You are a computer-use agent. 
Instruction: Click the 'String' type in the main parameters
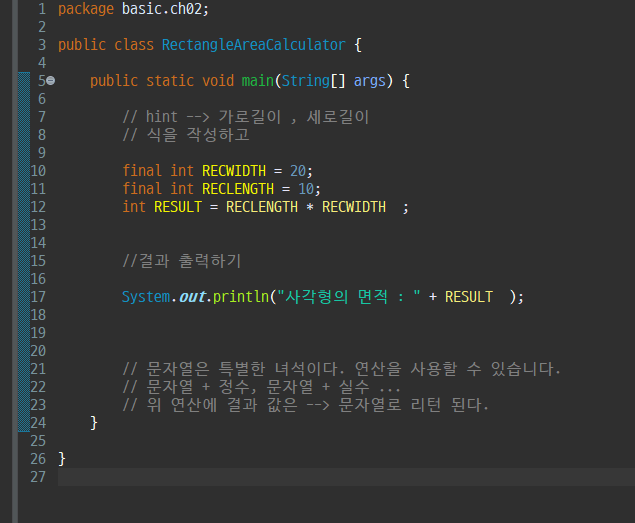(306, 81)
